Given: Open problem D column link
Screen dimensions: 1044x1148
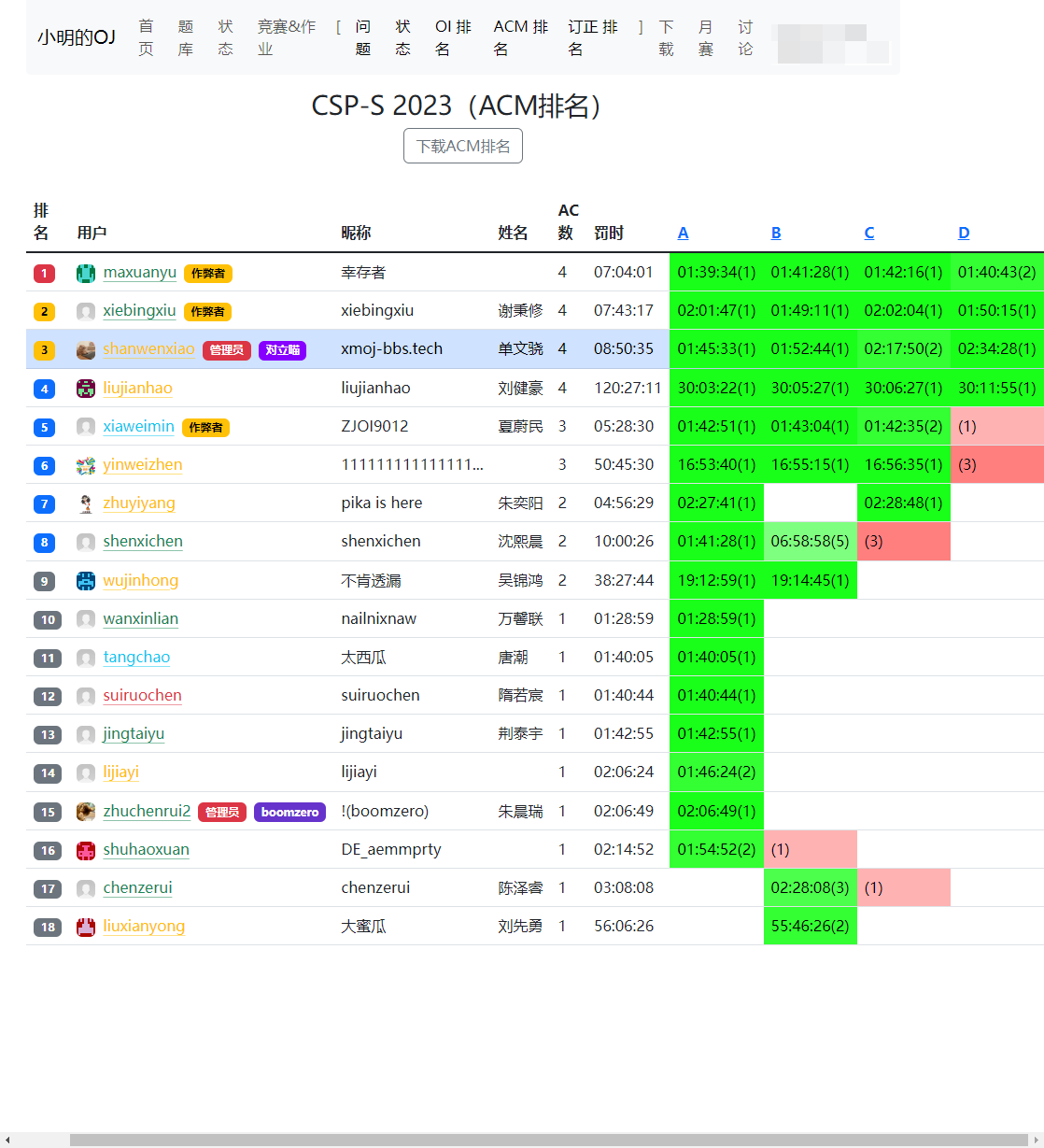Looking at the screenshot, I should point(964,234).
